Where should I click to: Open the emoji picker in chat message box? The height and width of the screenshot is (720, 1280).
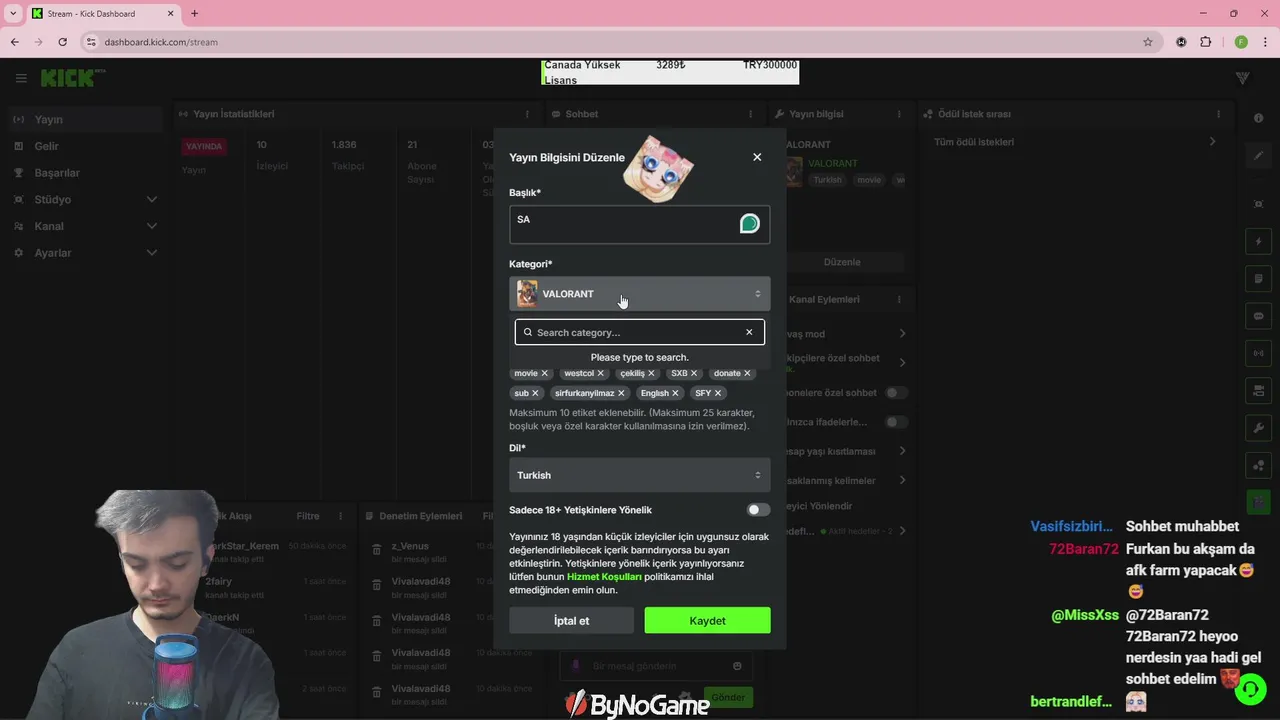click(x=737, y=666)
